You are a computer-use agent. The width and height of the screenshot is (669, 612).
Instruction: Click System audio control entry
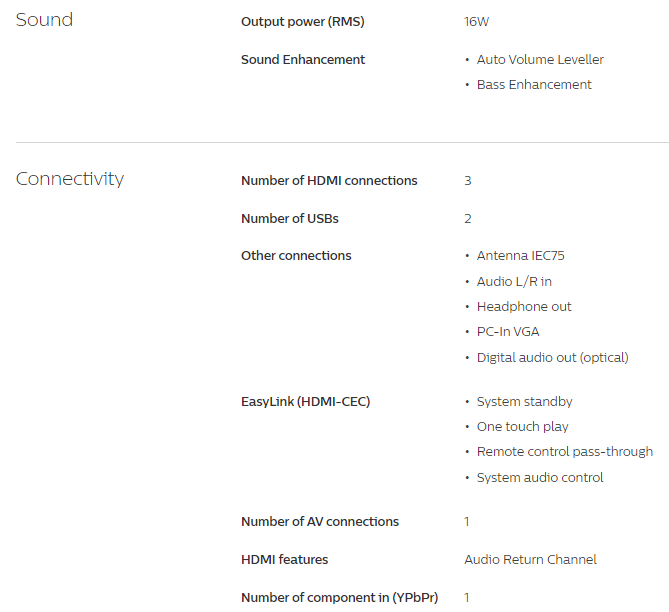[x=540, y=478]
